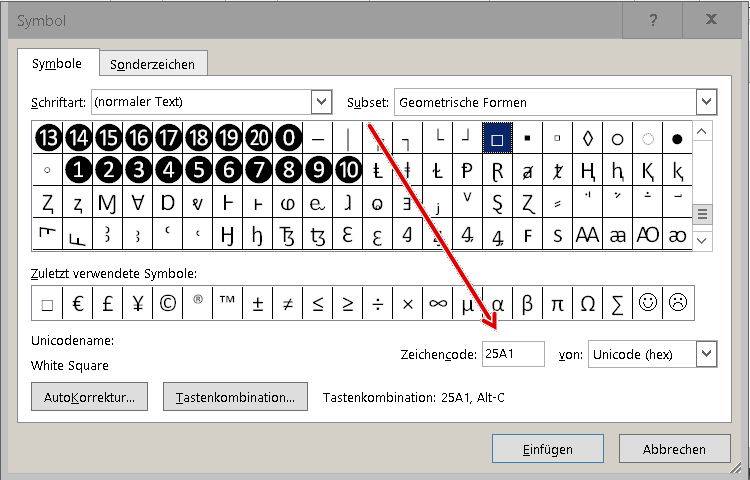
Task: Select the negative circled 17 symbol
Action: click(168, 138)
